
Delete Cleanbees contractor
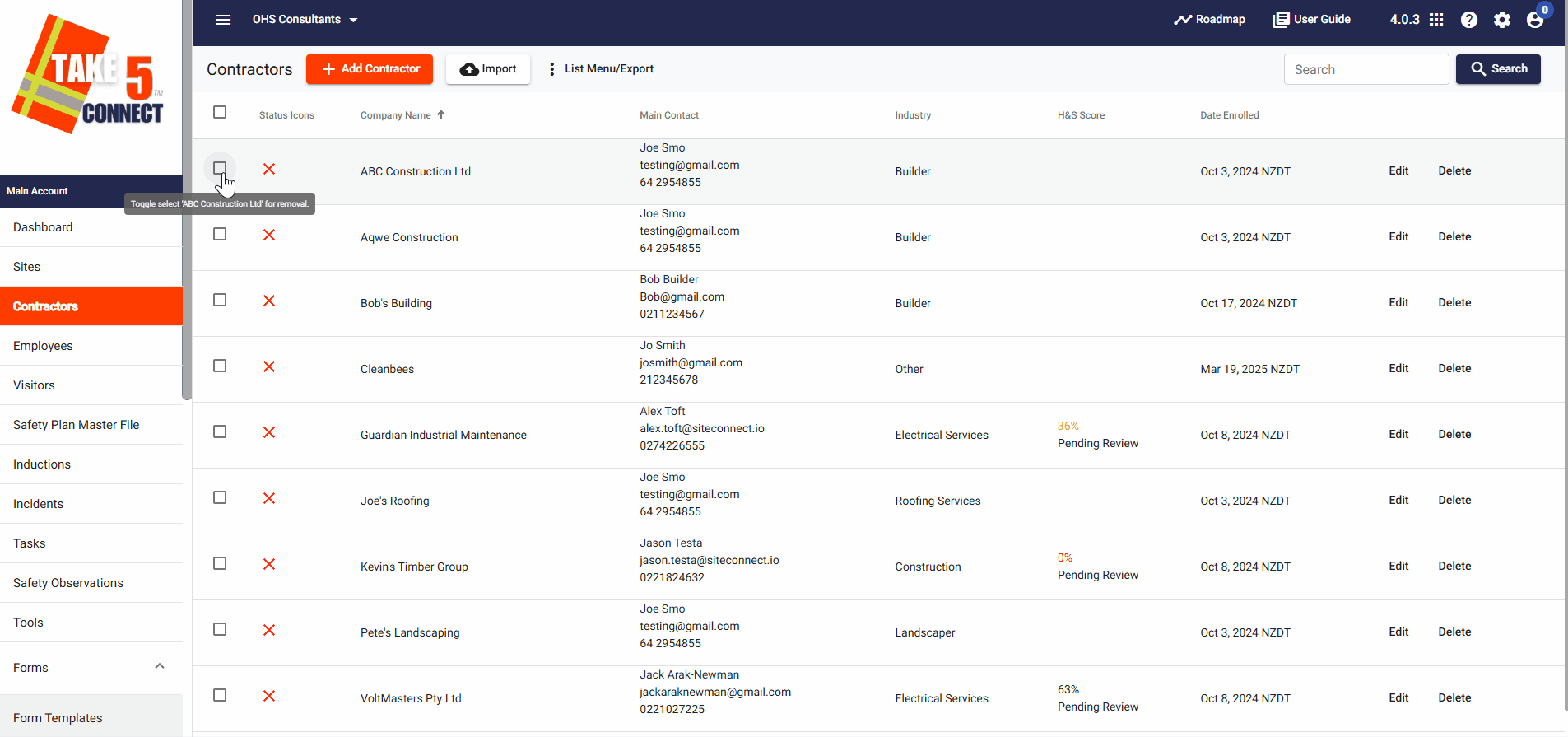coord(1454,368)
